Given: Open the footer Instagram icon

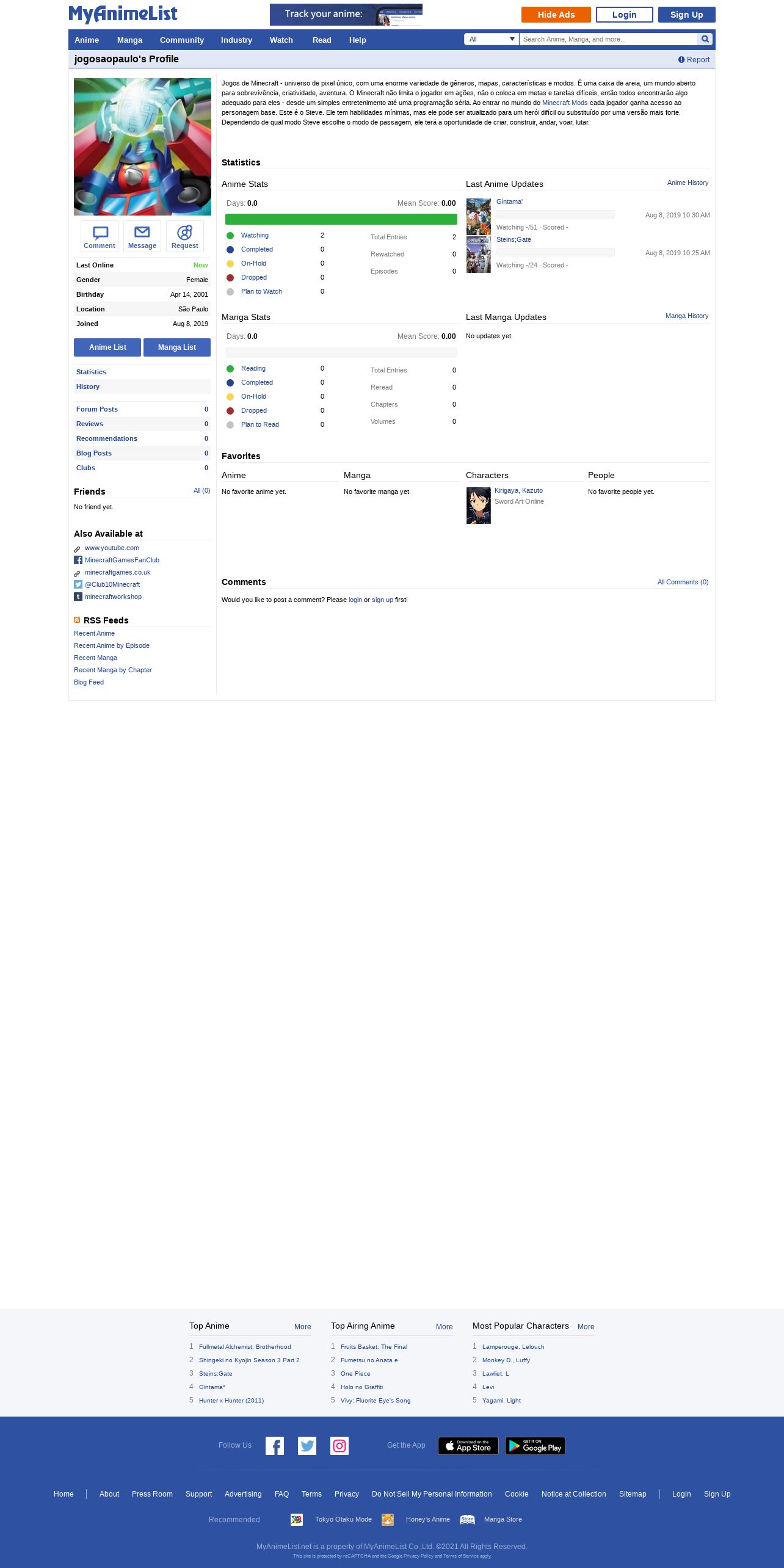Looking at the screenshot, I should (x=339, y=1446).
